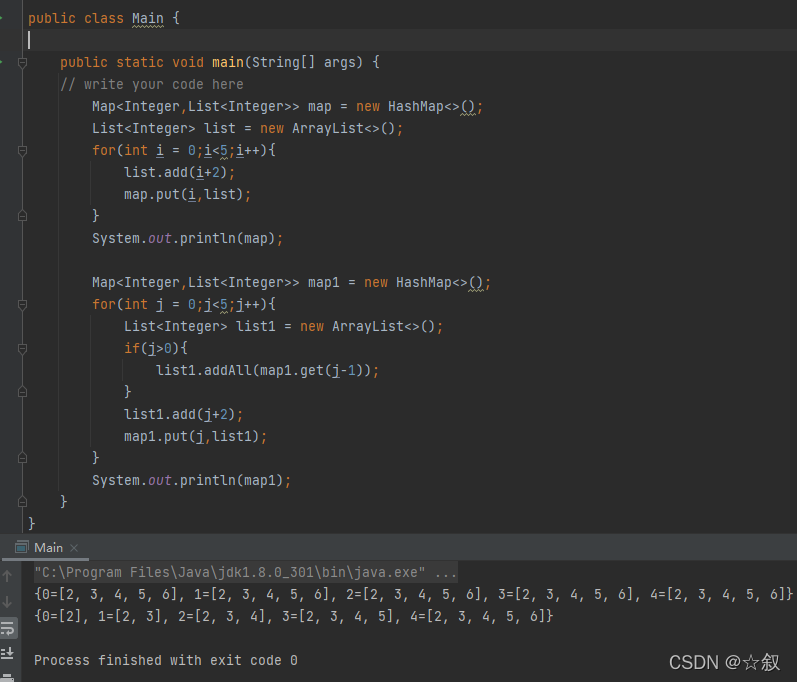This screenshot has width=797, height=682.
Task: Place cursor on the empty line under class Main
Action: [x=412, y=40]
